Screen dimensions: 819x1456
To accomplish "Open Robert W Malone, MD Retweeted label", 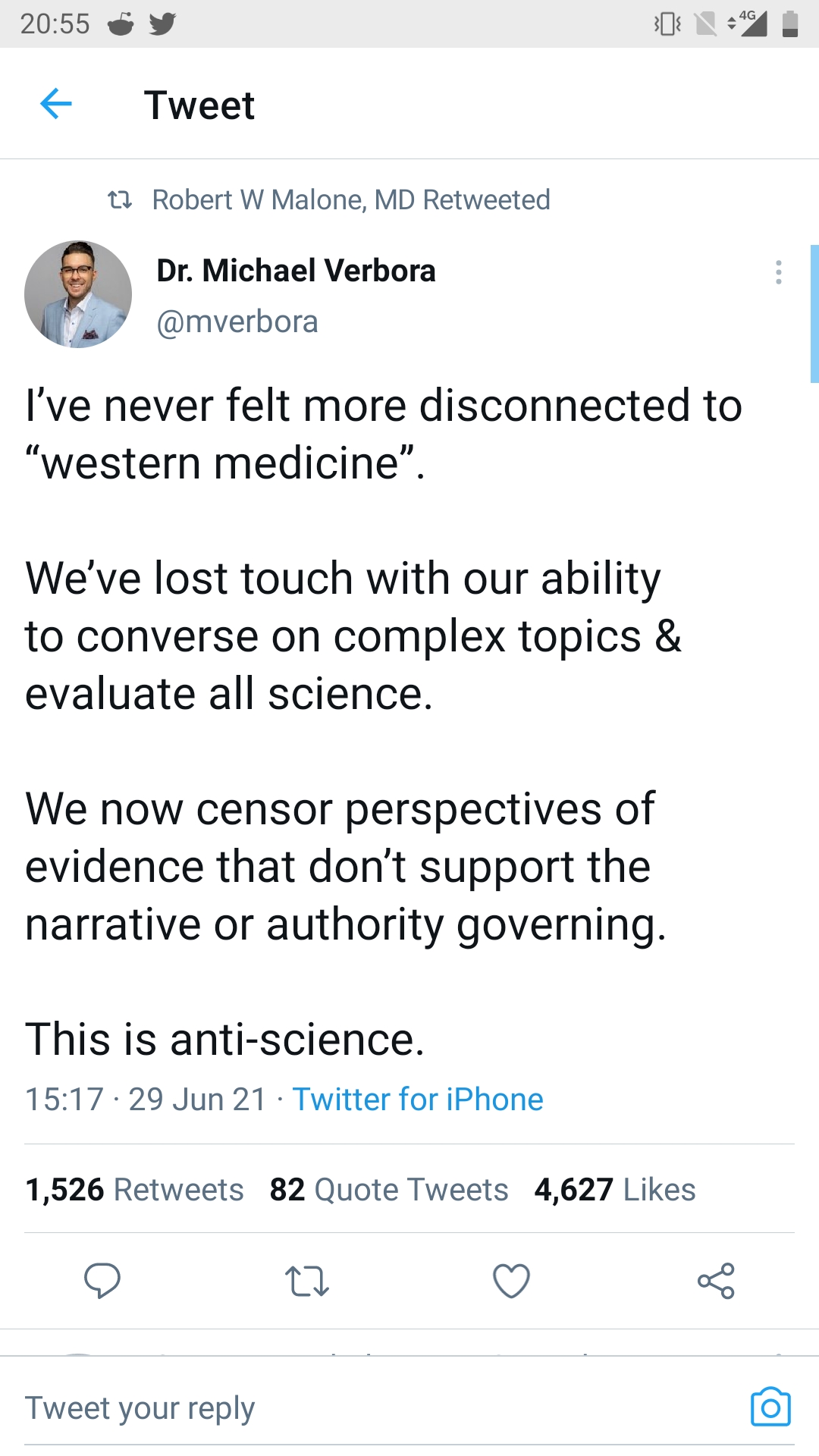I will 350,200.
